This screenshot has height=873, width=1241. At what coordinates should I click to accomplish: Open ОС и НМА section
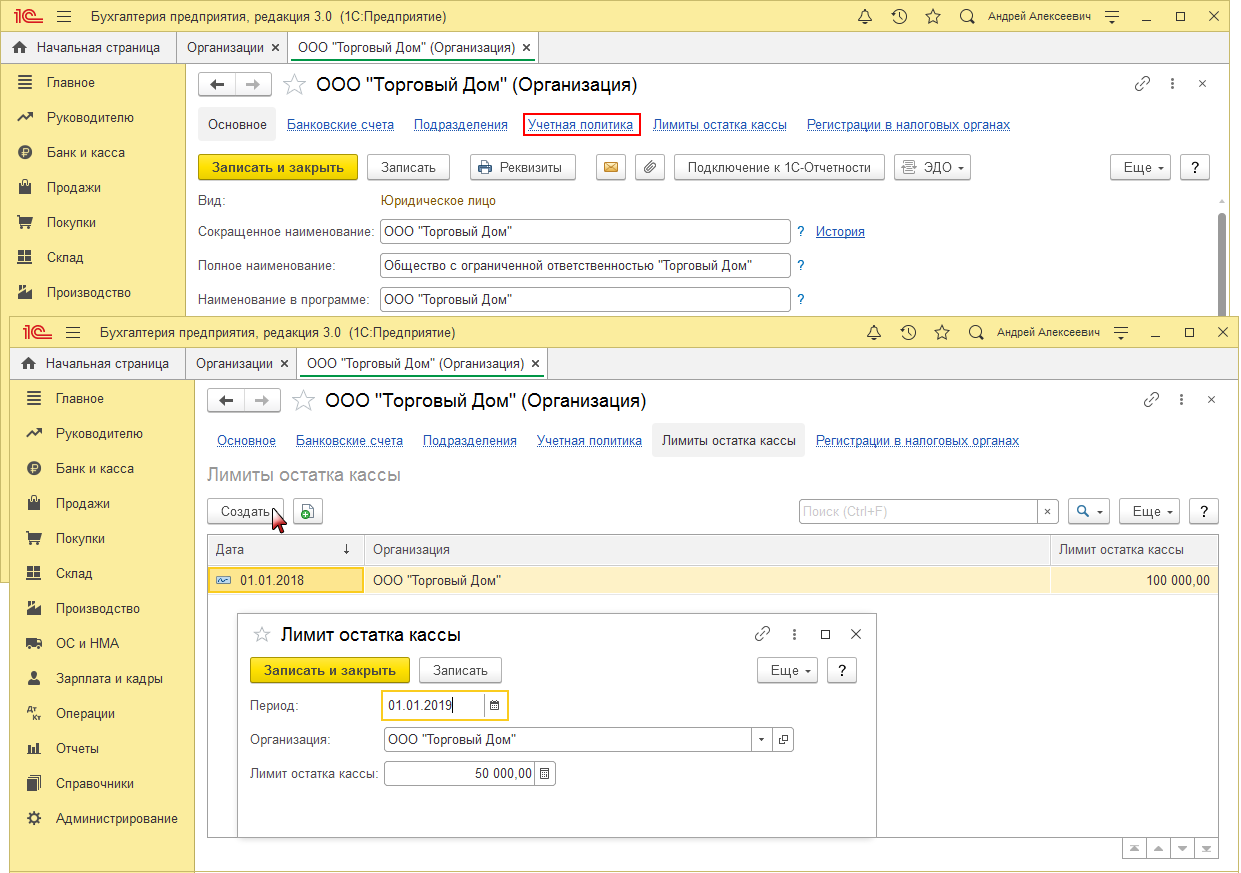[87, 643]
